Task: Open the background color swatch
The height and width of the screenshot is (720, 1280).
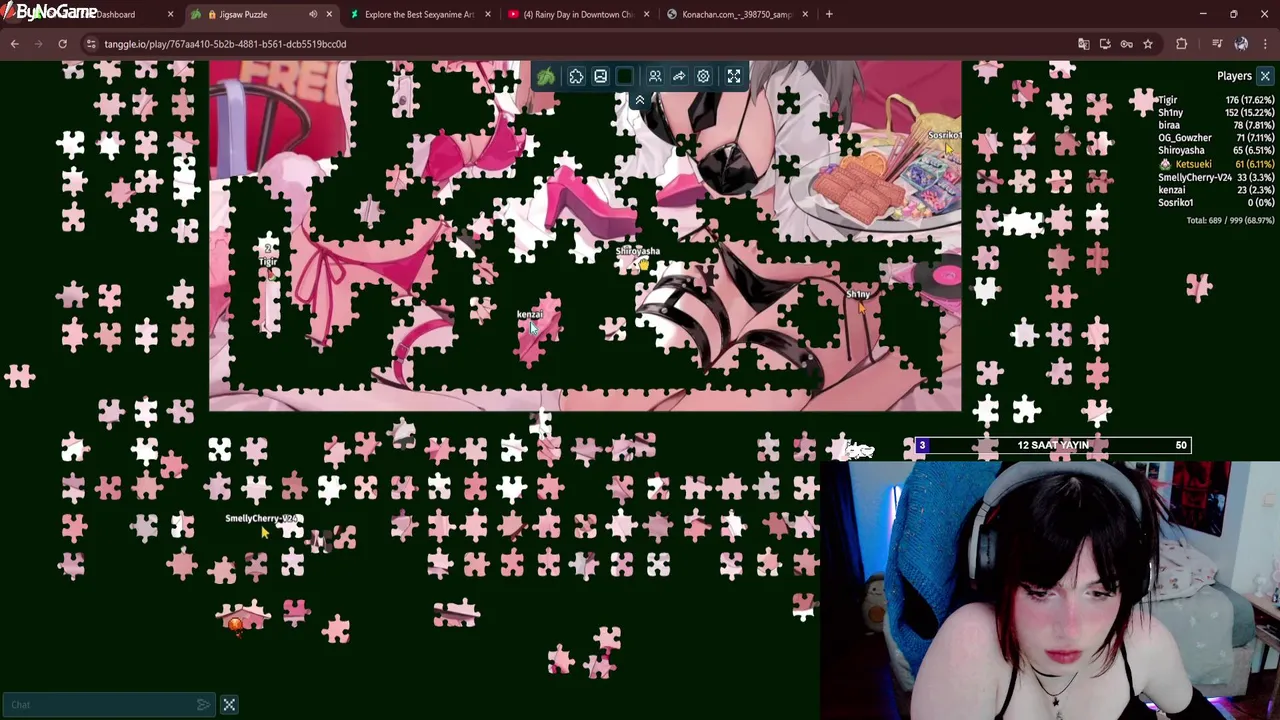Action: (x=624, y=77)
